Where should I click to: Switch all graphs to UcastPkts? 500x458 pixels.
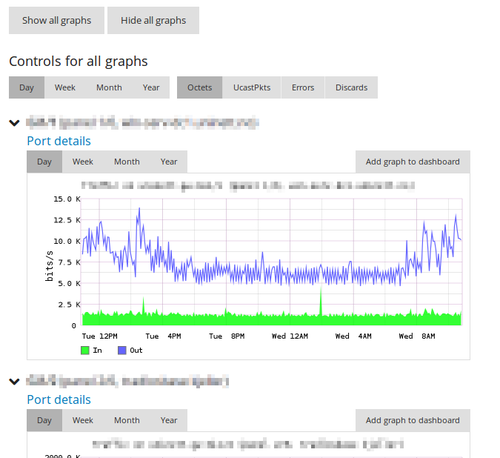tap(252, 87)
